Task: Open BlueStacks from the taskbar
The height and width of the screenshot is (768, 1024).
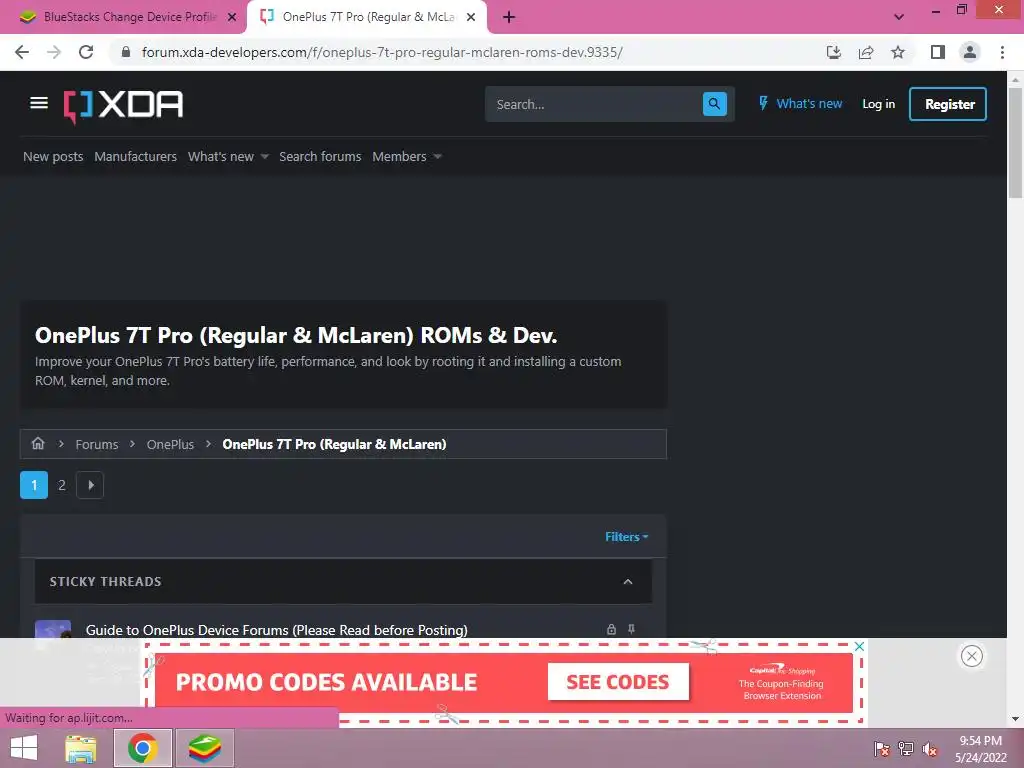Action: pyautogui.click(x=205, y=748)
